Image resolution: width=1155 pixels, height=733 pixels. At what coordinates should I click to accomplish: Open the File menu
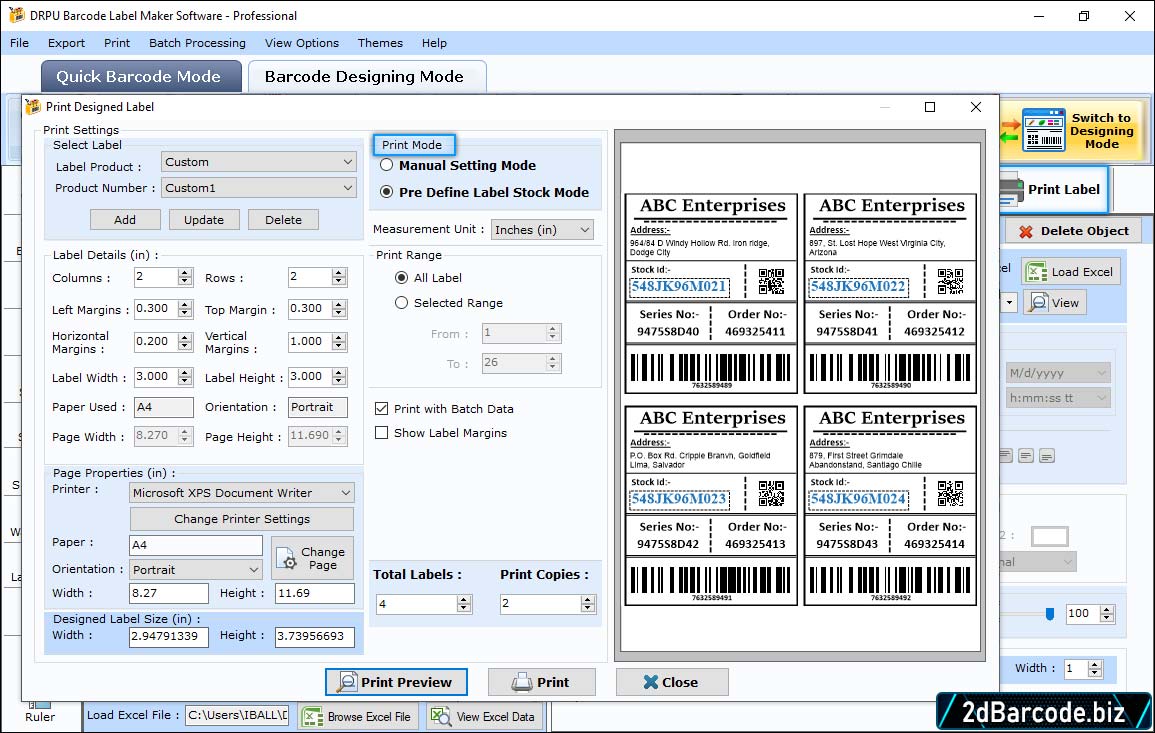coord(19,43)
